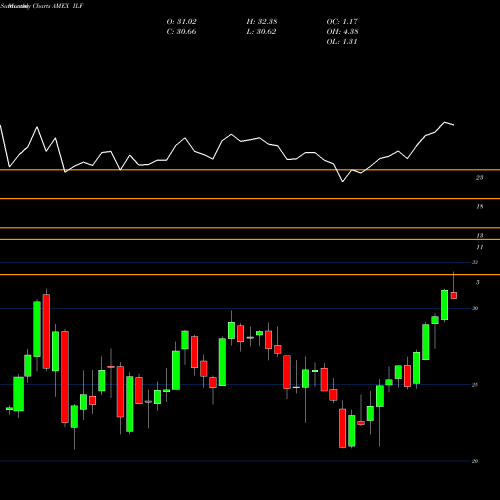Click the close price value C: 30.66
Screen dimensions: 500x500
182,32
